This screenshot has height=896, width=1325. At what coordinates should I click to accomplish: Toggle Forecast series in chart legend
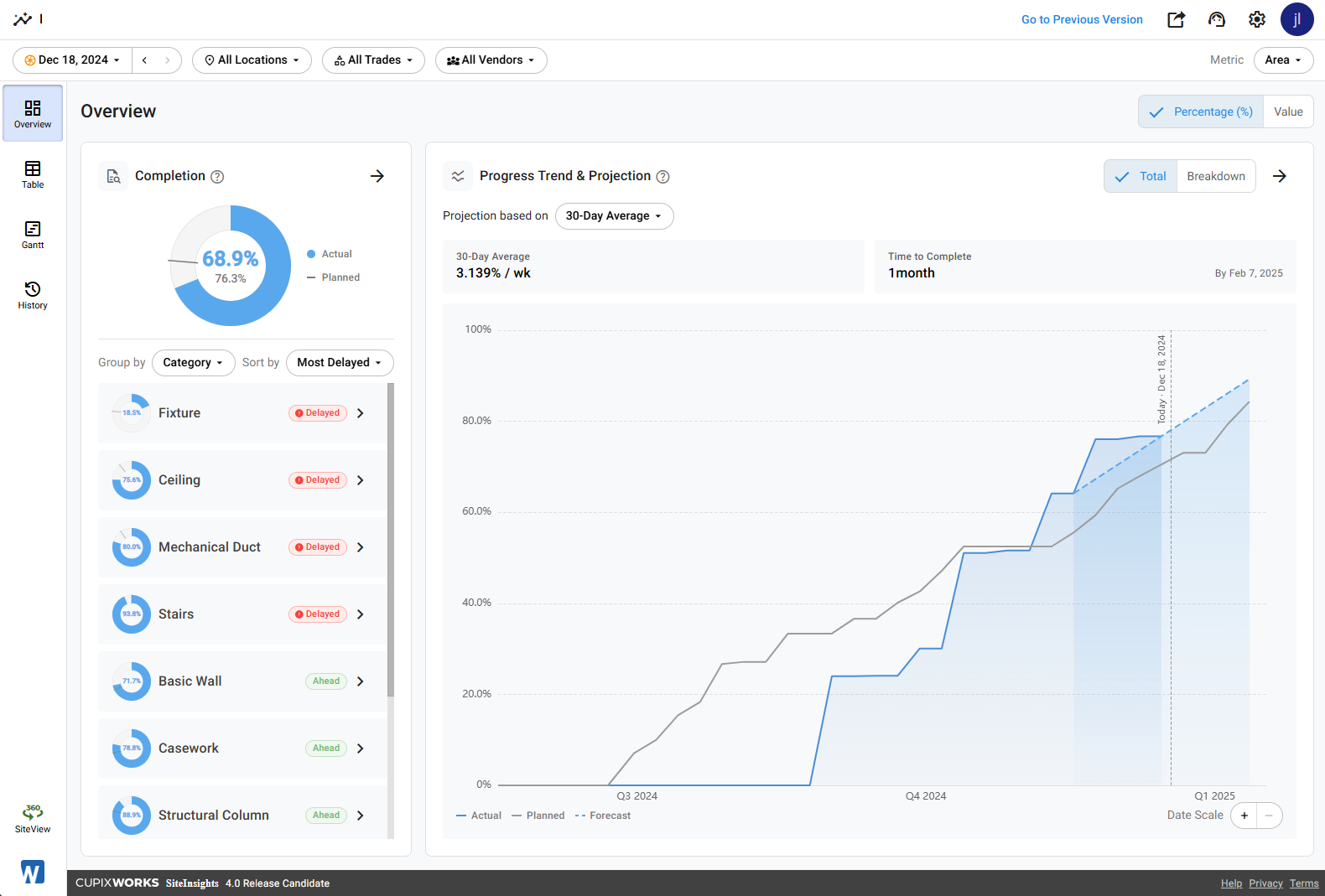point(603,816)
